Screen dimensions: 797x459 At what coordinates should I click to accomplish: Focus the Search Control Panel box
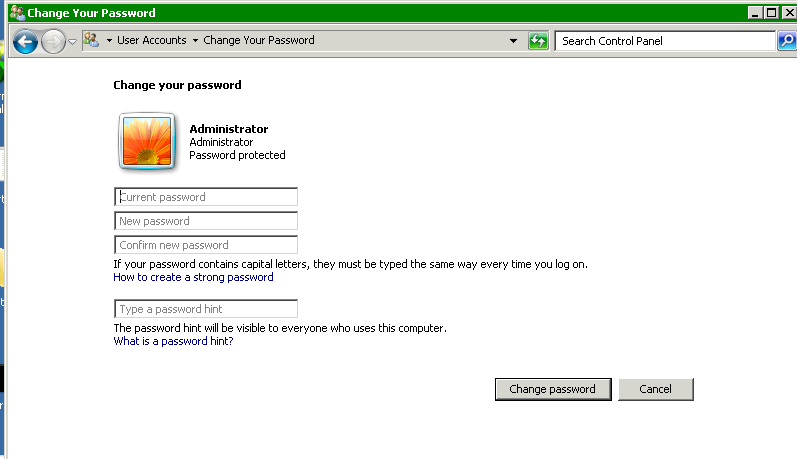pyautogui.click(x=665, y=41)
